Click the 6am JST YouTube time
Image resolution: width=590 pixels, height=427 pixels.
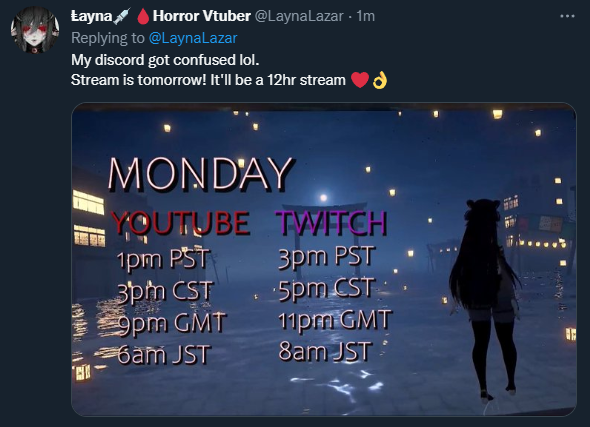pyautogui.click(x=163, y=354)
